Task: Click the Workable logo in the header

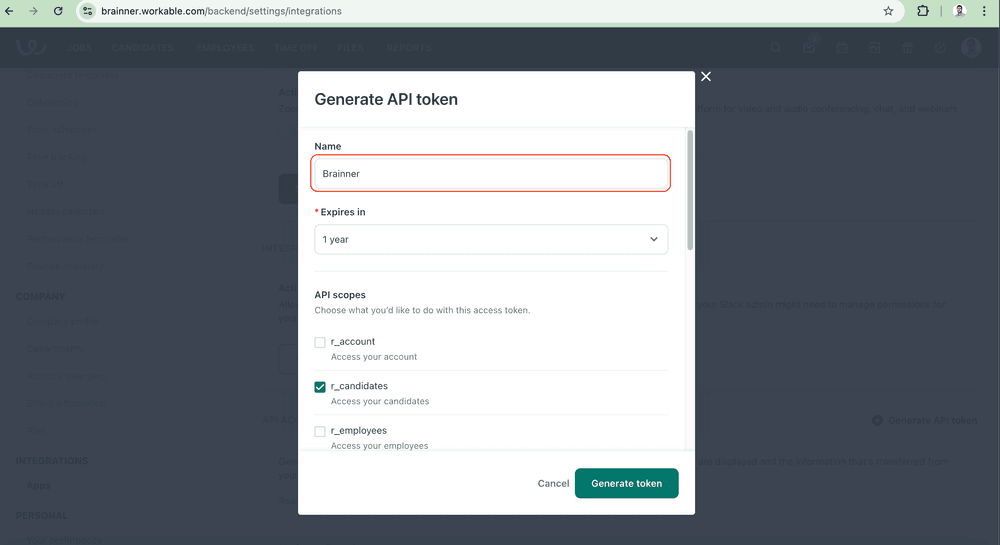Action: coord(31,47)
